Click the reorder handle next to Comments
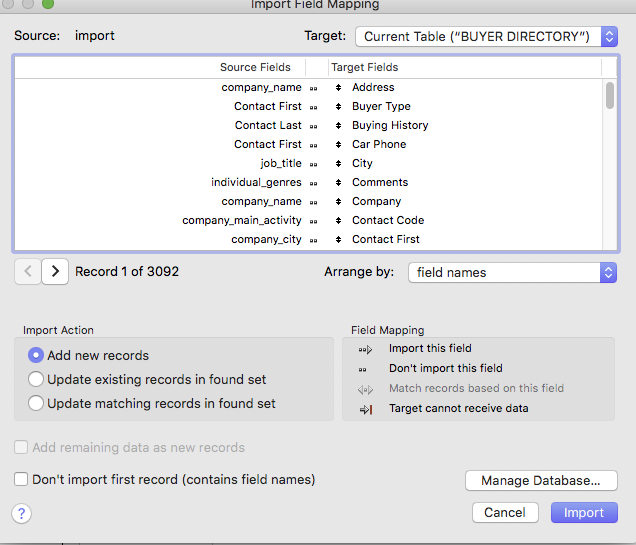Screen dimensions: 636x545 (x=341, y=183)
